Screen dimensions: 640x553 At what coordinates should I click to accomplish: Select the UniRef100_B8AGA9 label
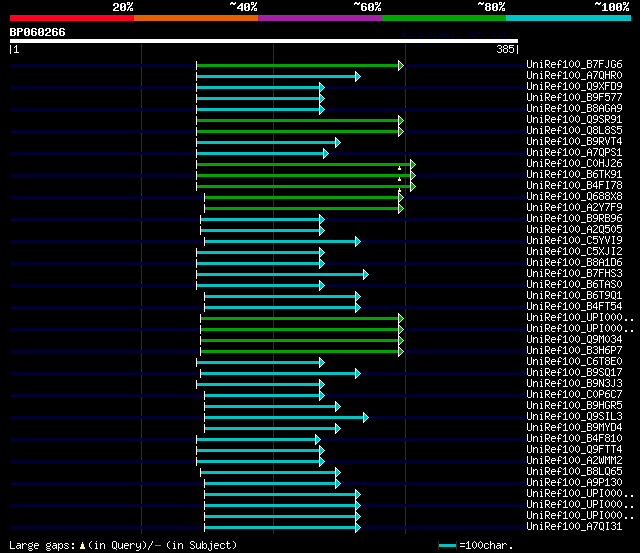tap(574, 109)
